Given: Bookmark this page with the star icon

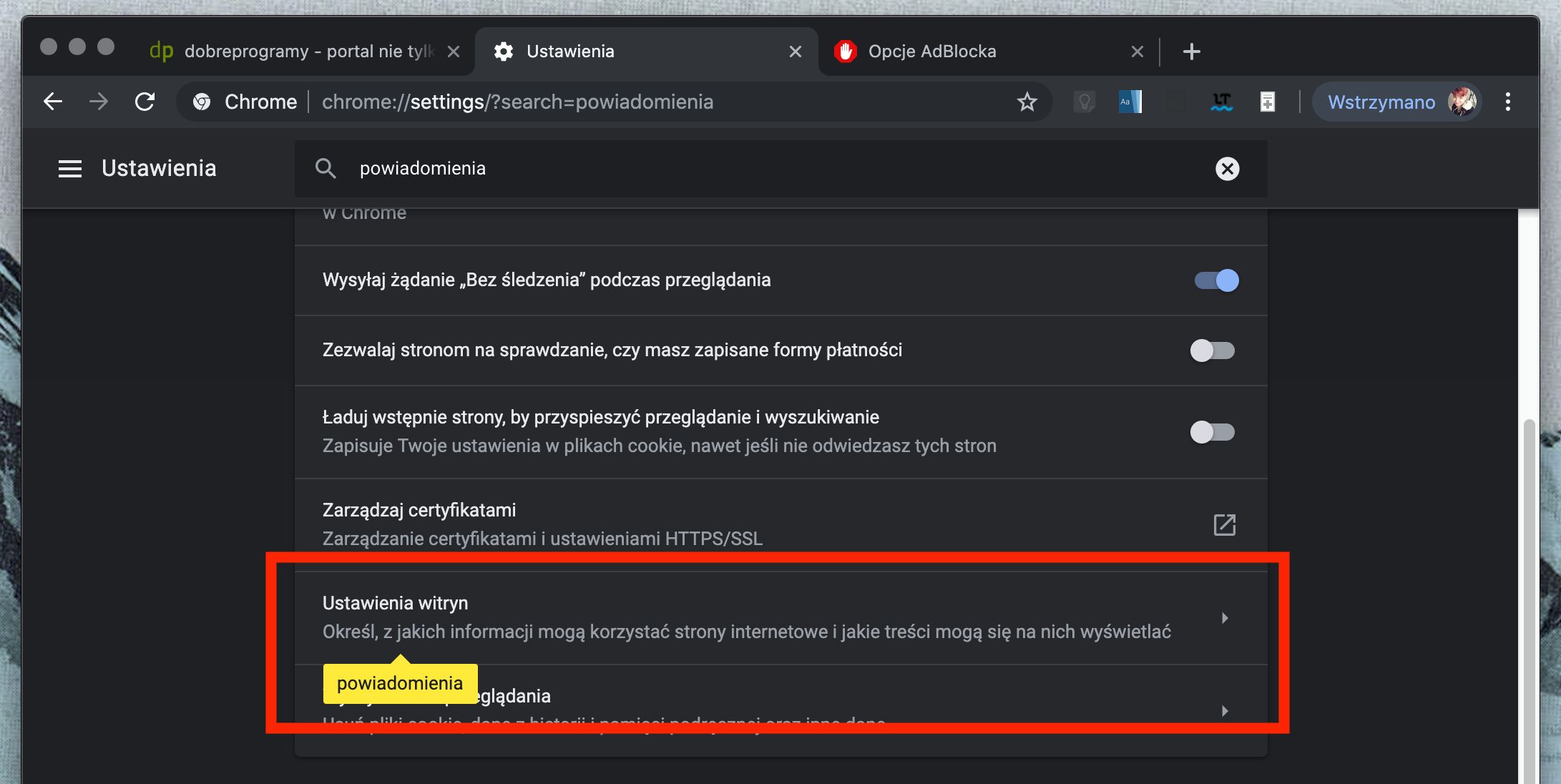Looking at the screenshot, I should (1027, 102).
